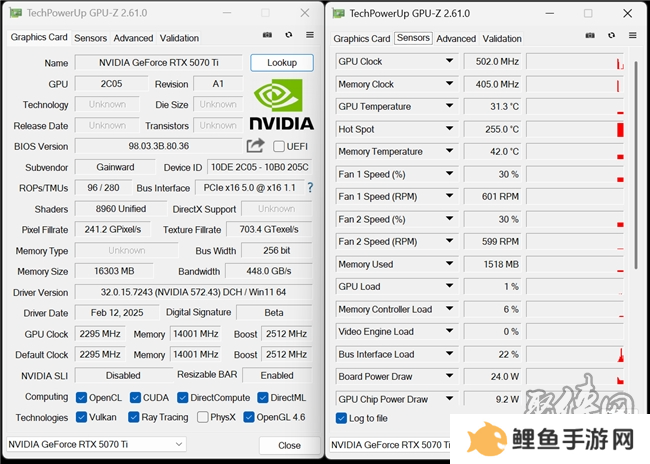650x464 pixels.
Task: Click Memory Size value 16303 MB
Action: coord(114,271)
